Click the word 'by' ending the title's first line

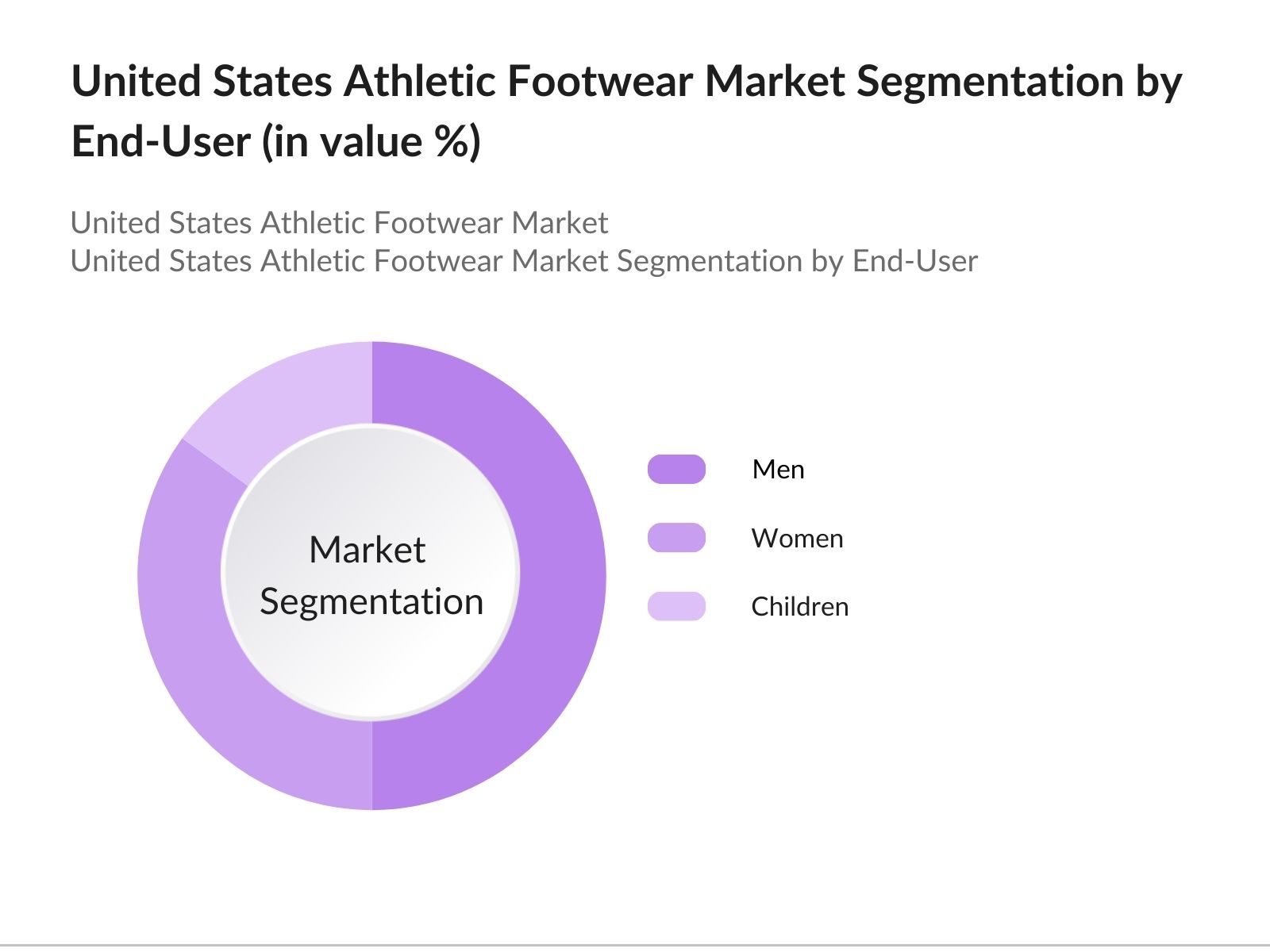1160,83
